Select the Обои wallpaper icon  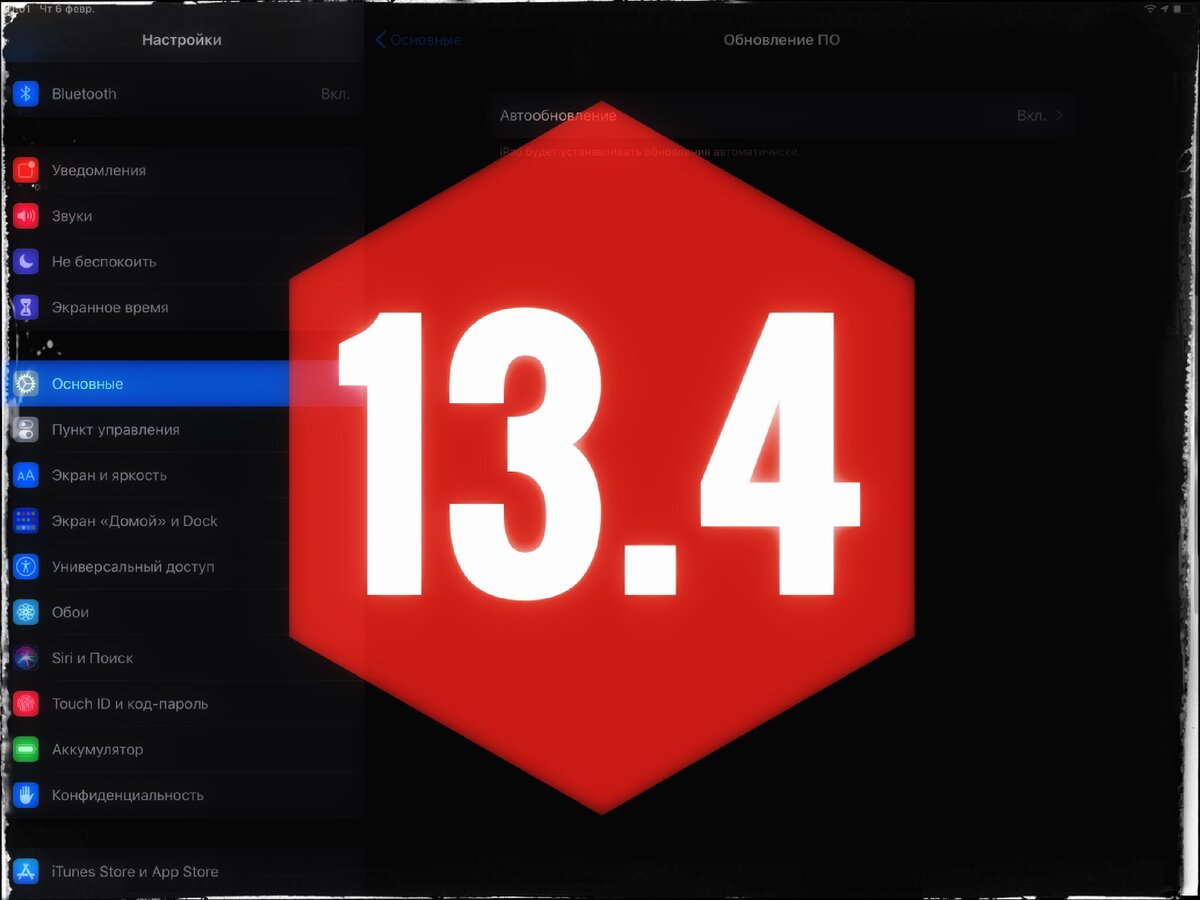click(26, 612)
